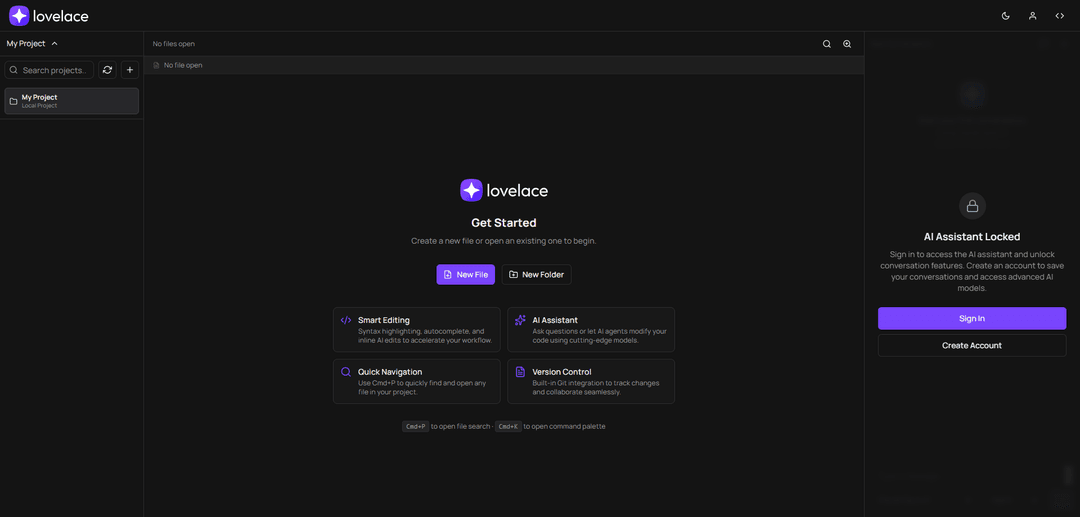Viewport: 1080px width, 517px height.
Task: Click the New File button
Action: (x=465, y=274)
